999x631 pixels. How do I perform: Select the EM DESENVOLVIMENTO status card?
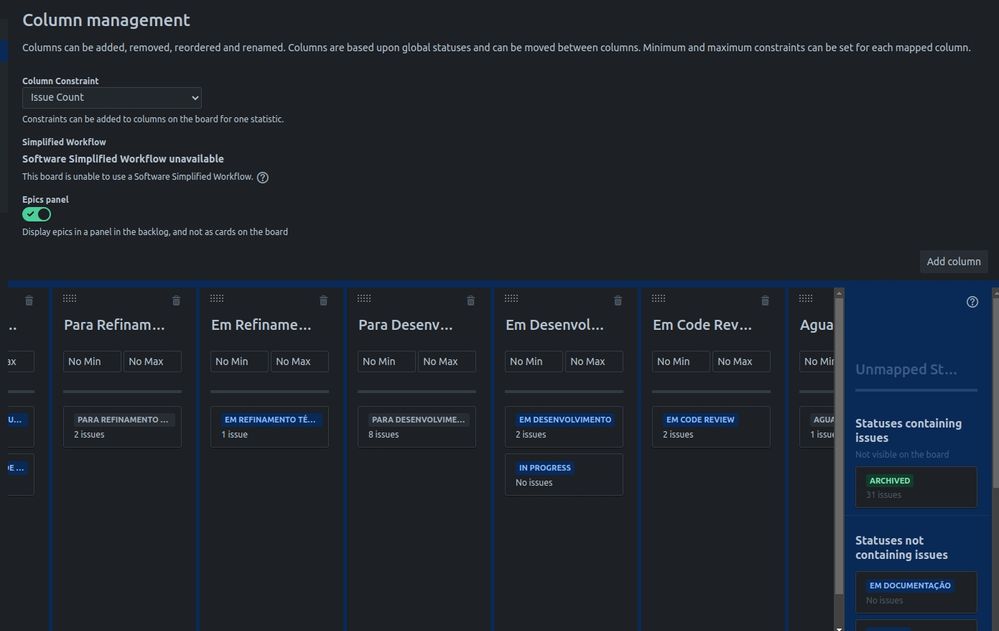tap(564, 427)
